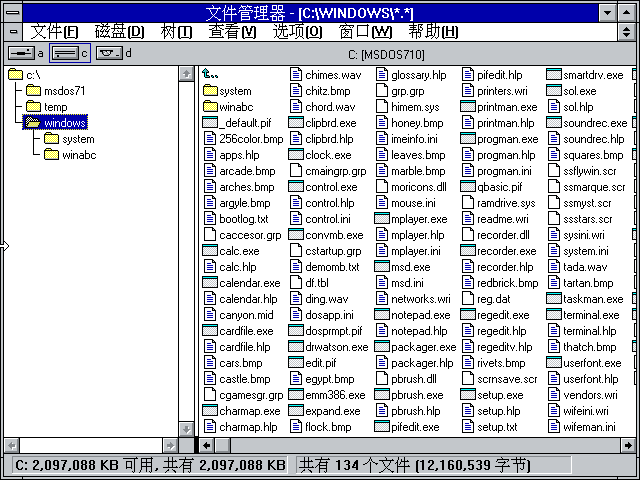The height and width of the screenshot is (480, 640).
Task: Select the file flock.bmp
Action: click(x=321, y=427)
